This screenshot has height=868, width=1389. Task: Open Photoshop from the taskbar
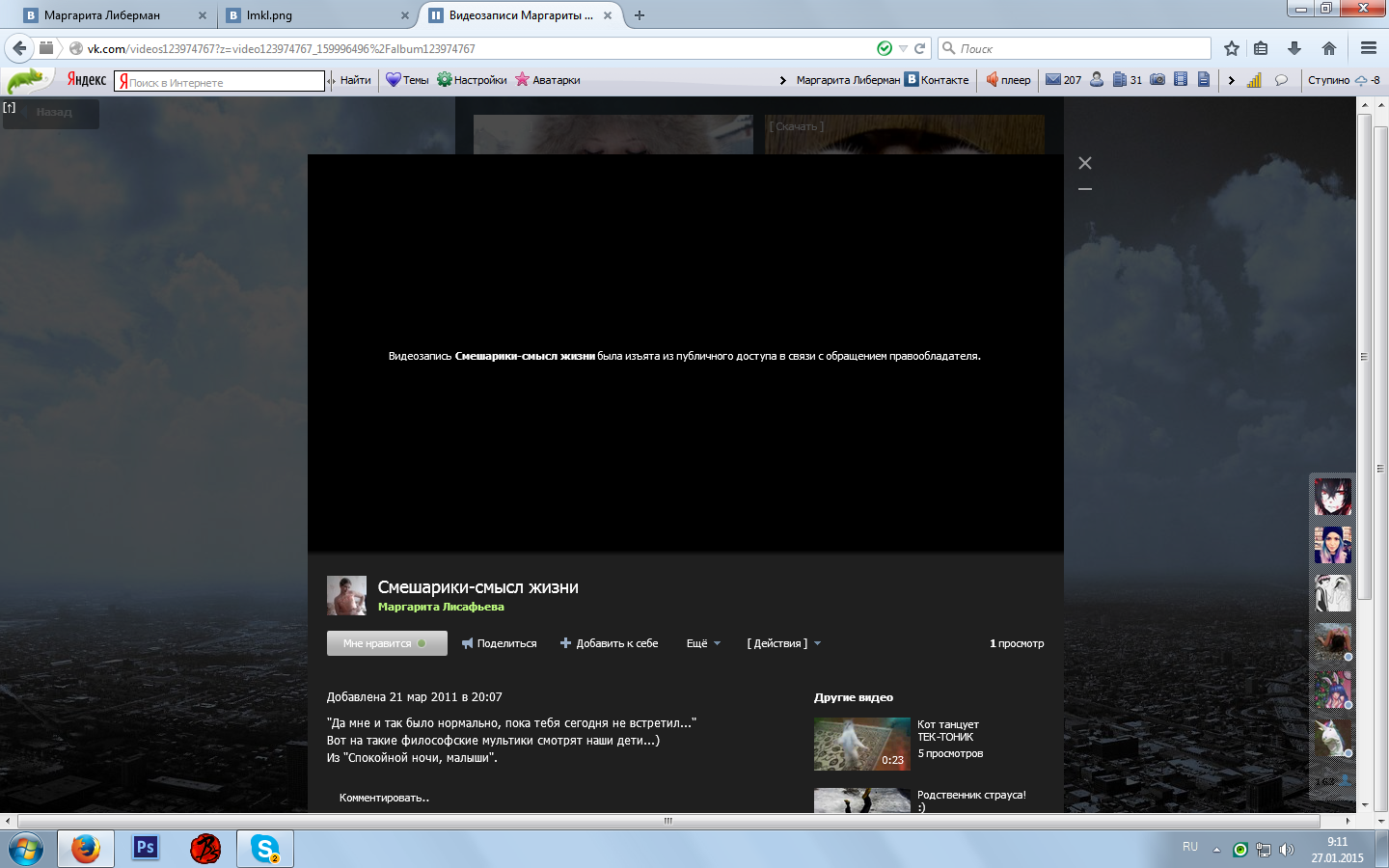[x=146, y=849]
